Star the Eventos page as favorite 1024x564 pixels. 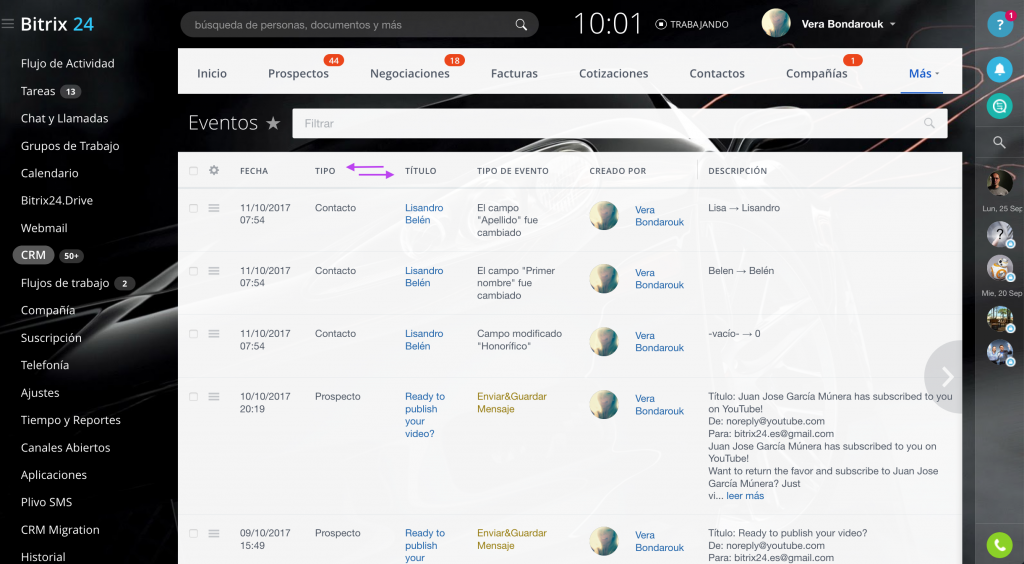tap(273, 123)
